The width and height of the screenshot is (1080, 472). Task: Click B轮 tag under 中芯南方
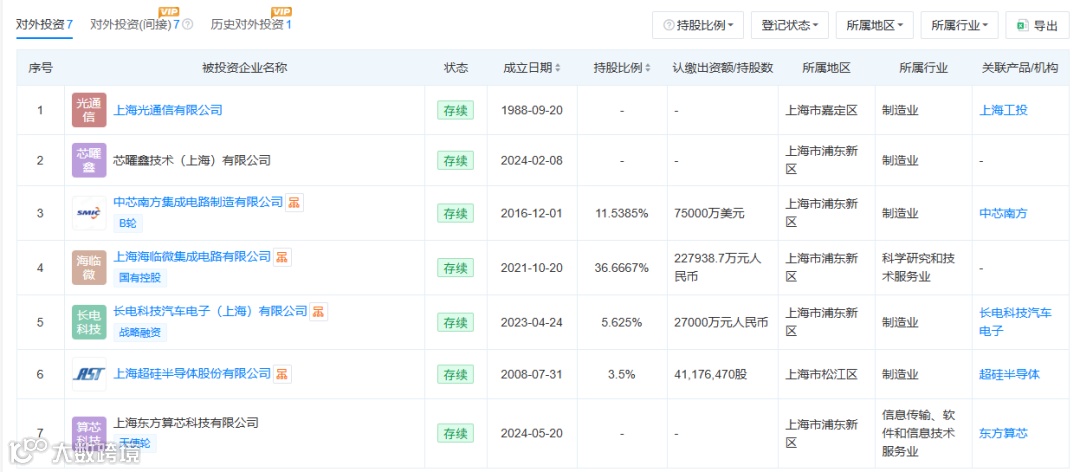click(128, 223)
